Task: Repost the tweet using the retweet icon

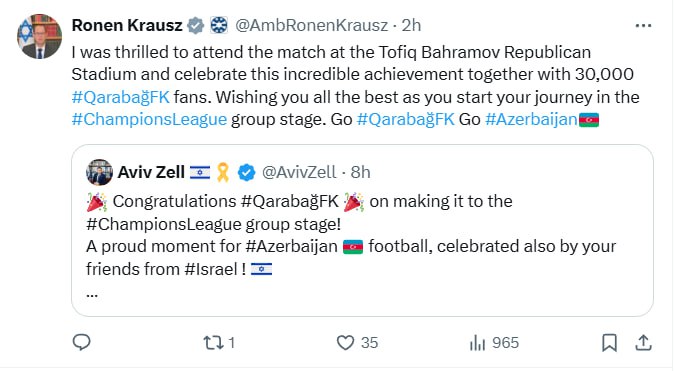Action: (x=213, y=343)
